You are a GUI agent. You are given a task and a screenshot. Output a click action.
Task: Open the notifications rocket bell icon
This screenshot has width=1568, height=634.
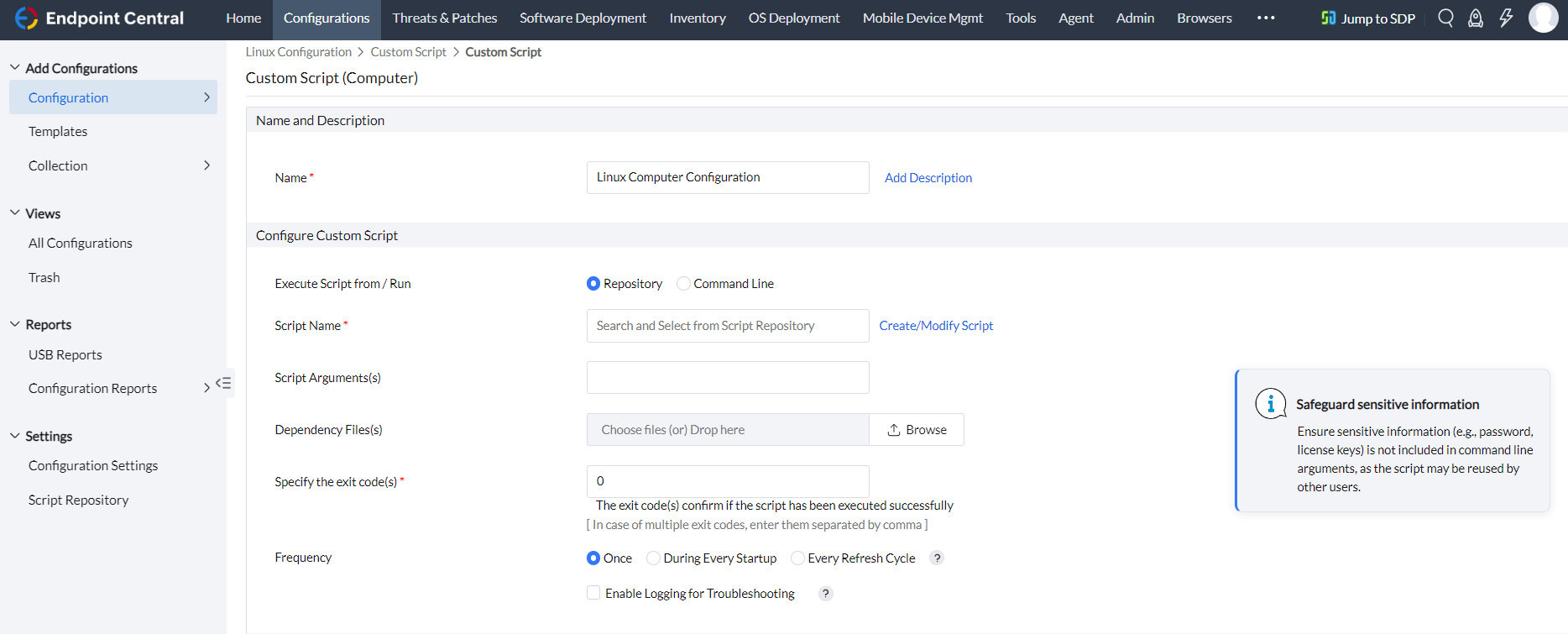pyautogui.click(x=1475, y=18)
